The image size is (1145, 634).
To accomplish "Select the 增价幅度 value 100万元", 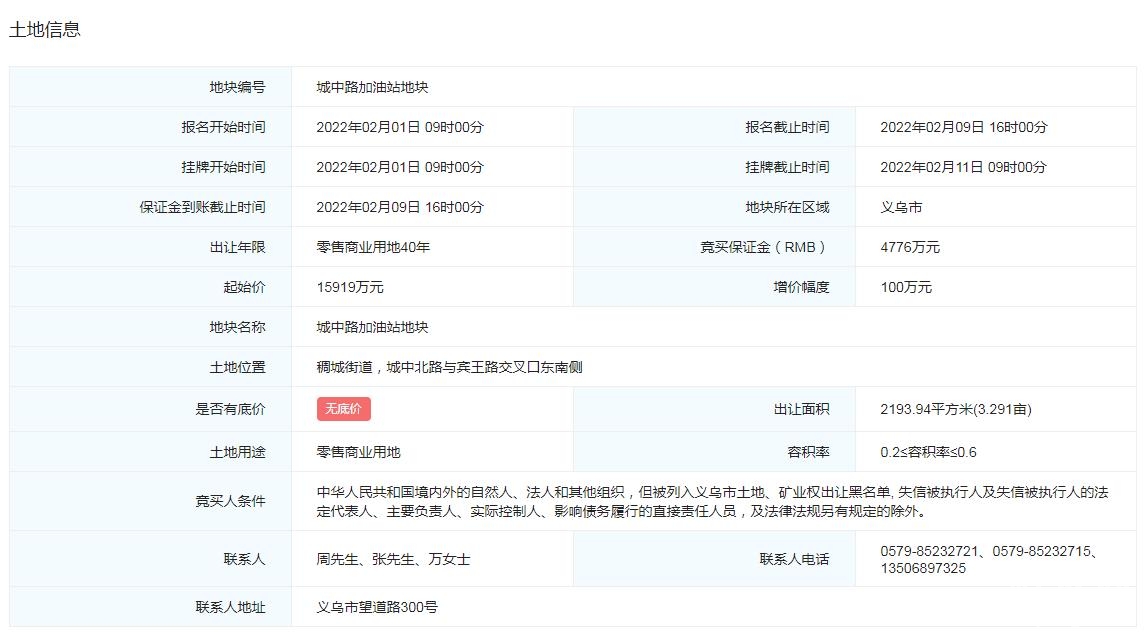I will tap(905, 287).
